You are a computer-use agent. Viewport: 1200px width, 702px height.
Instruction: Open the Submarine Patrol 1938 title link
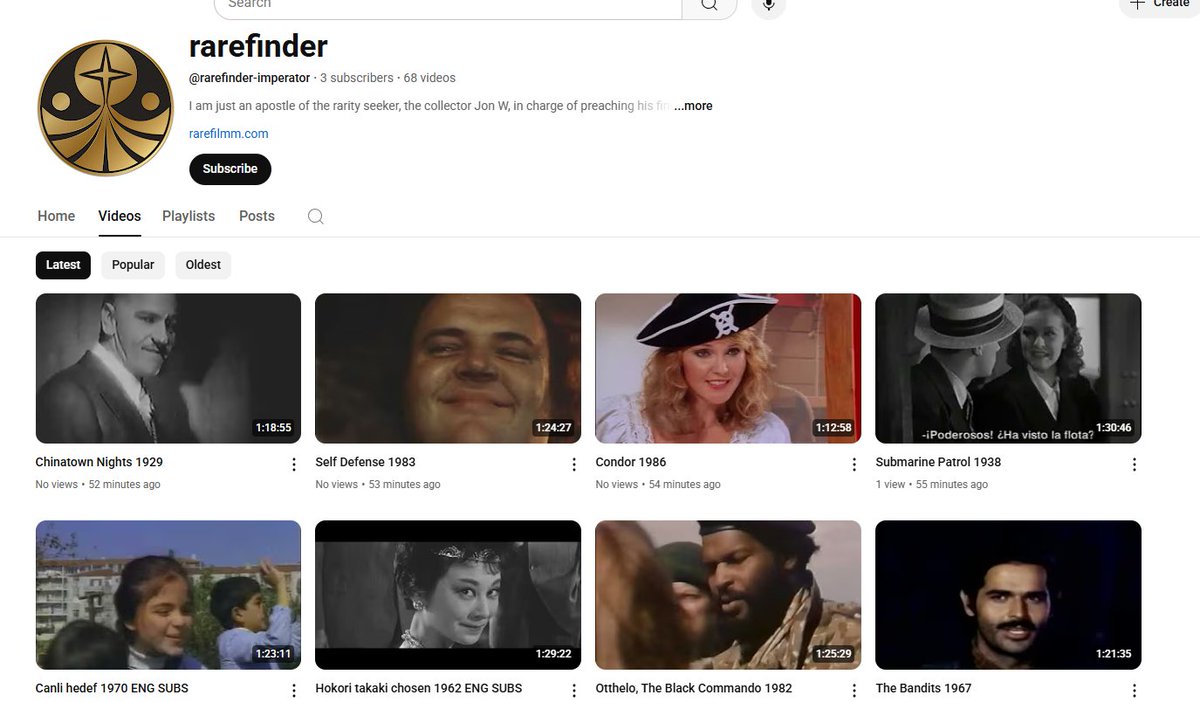click(938, 462)
